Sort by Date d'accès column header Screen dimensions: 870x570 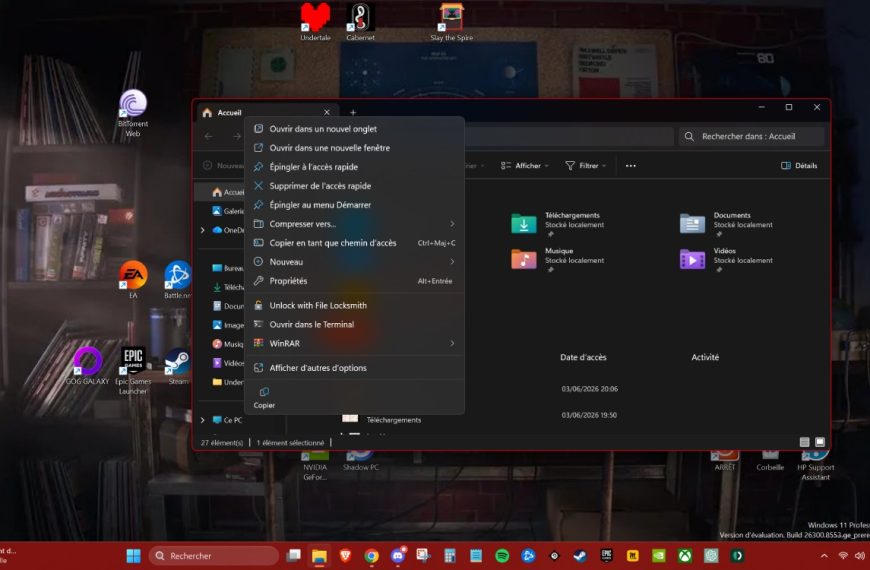583,357
